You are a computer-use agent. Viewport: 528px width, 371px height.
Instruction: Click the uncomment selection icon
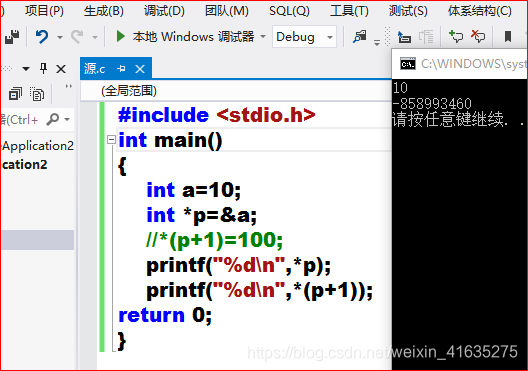click(477, 36)
